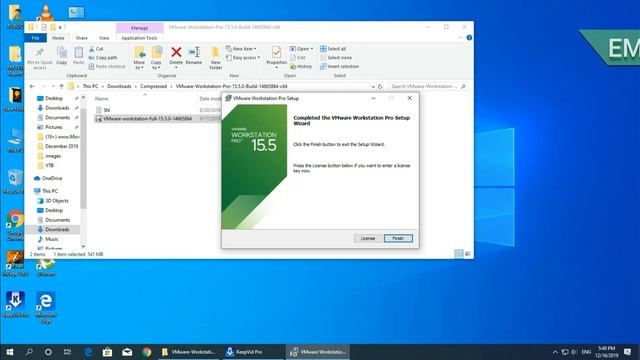This screenshot has width=640, height=360.
Task: Click the Name column header
Action: [102, 99]
